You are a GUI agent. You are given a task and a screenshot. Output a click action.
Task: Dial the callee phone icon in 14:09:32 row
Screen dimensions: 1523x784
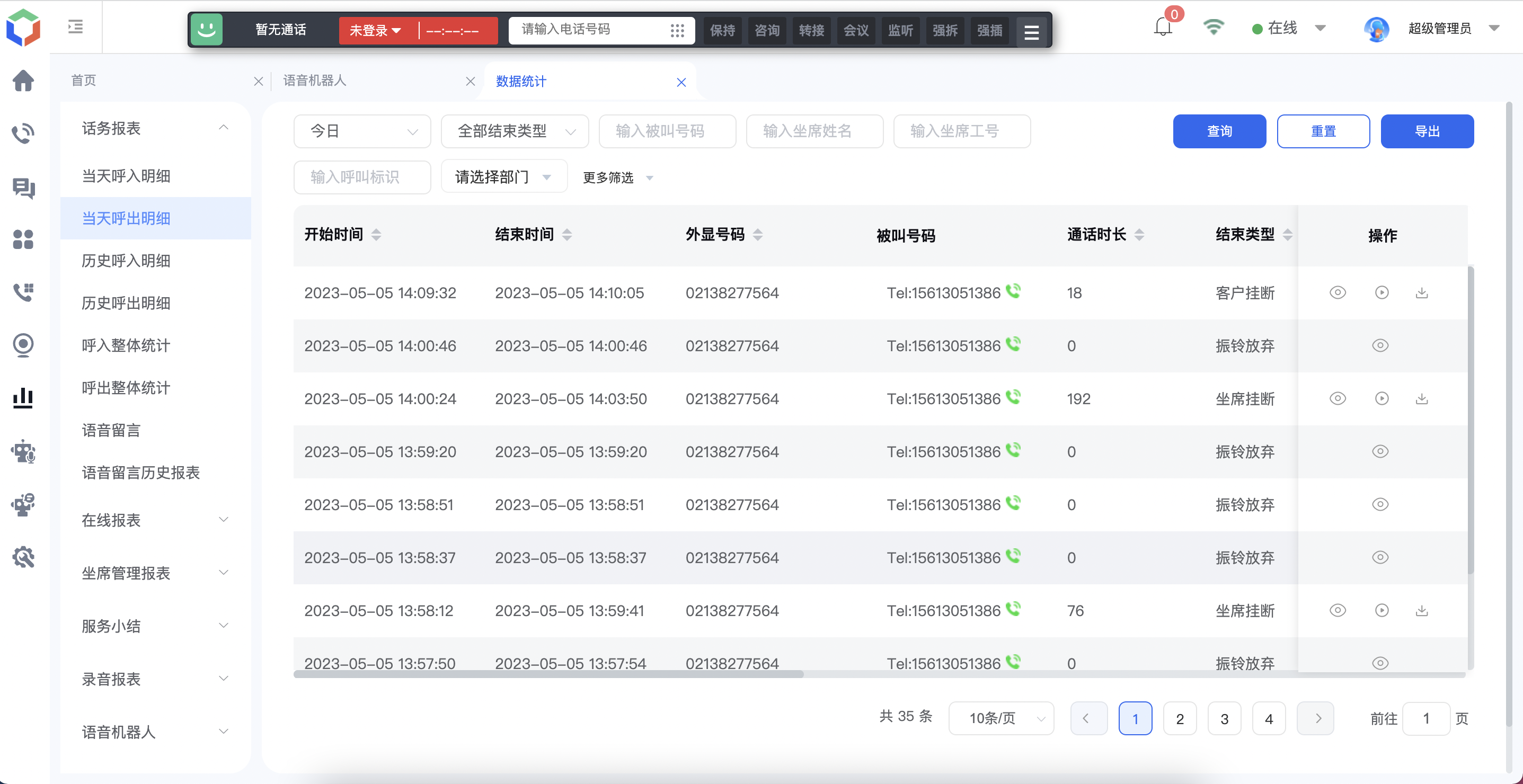point(1013,291)
